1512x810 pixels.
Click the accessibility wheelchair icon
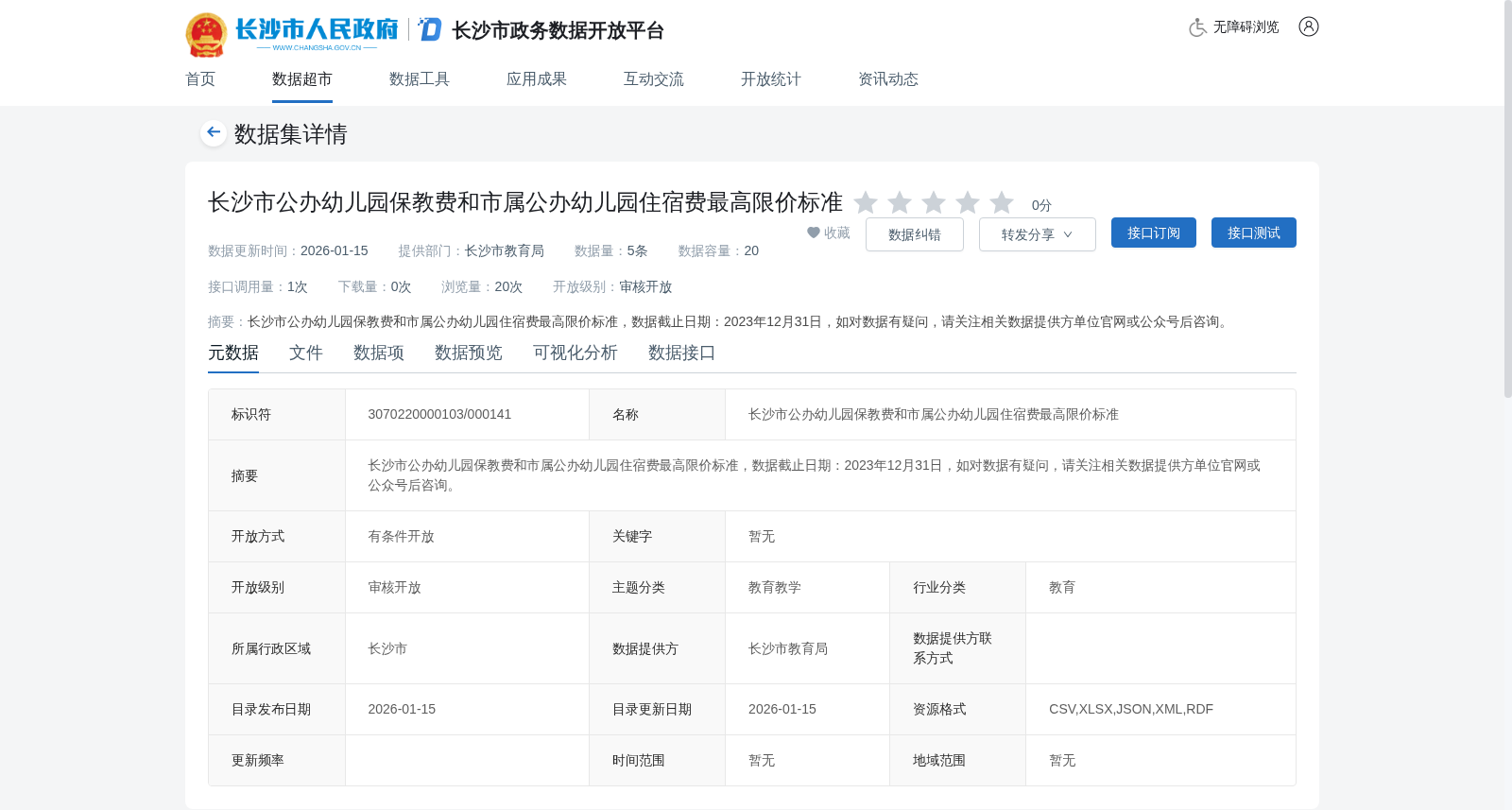[1197, 27]
